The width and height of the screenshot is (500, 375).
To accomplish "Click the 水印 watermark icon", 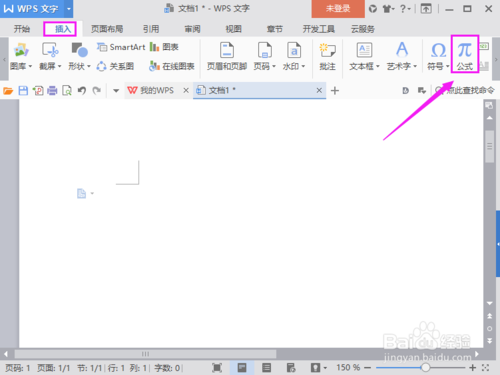I will (294, 50).
